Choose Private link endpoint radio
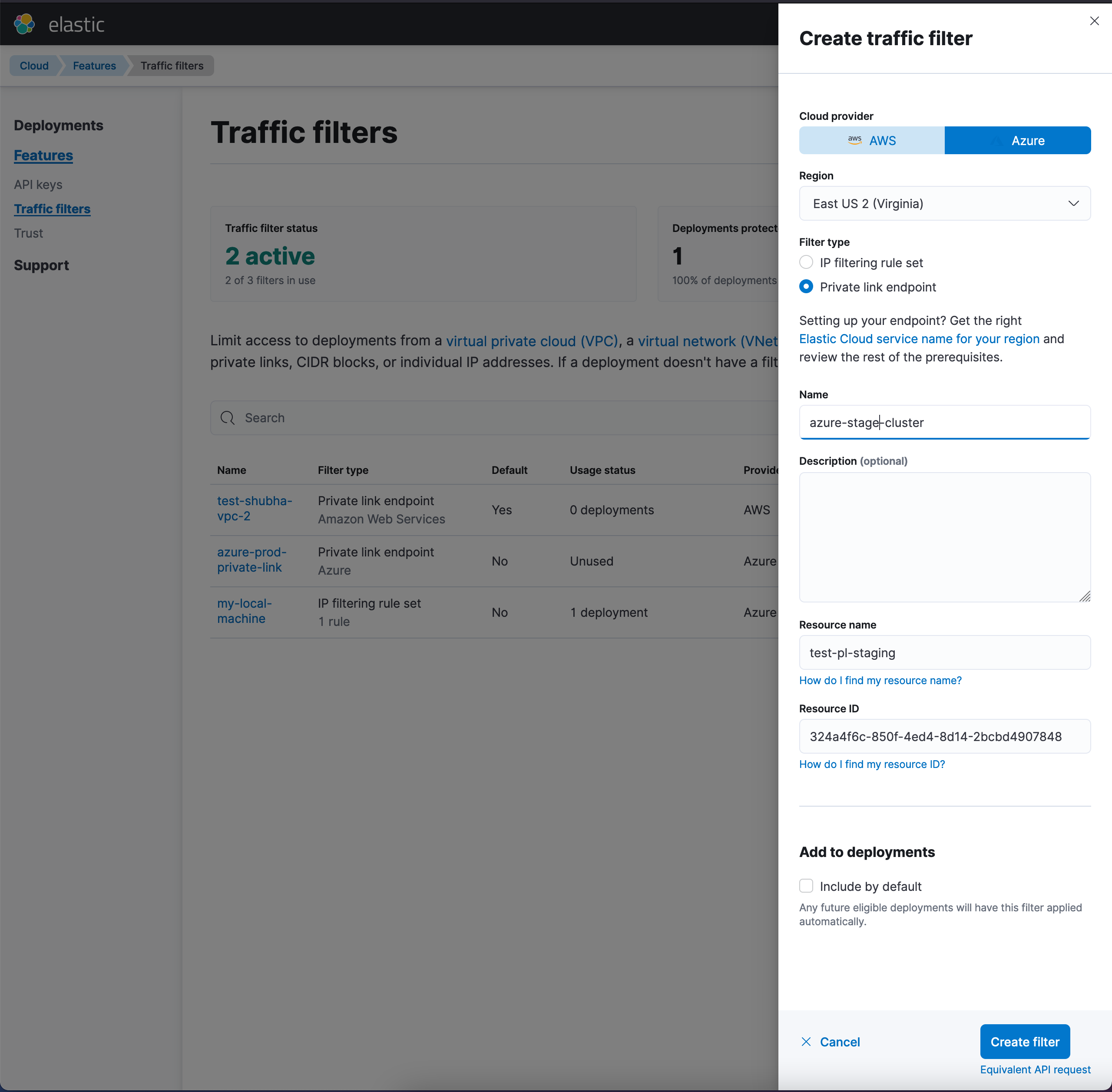This screenshot has width=1112, height=1092. pyautogui.click(x=806, y=287)
